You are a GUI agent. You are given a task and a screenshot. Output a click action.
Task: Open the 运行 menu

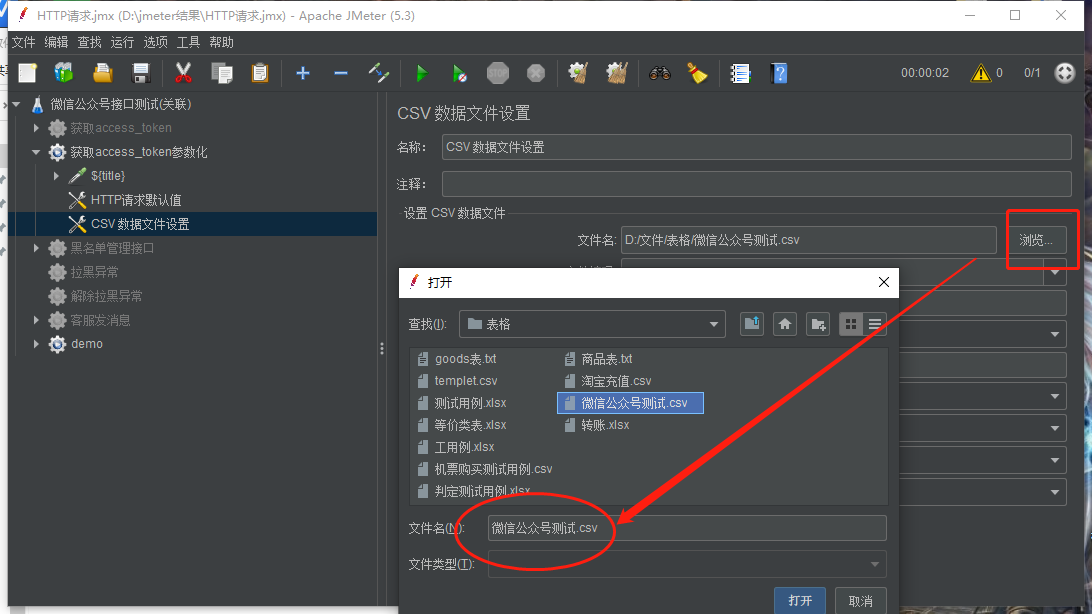122,42
